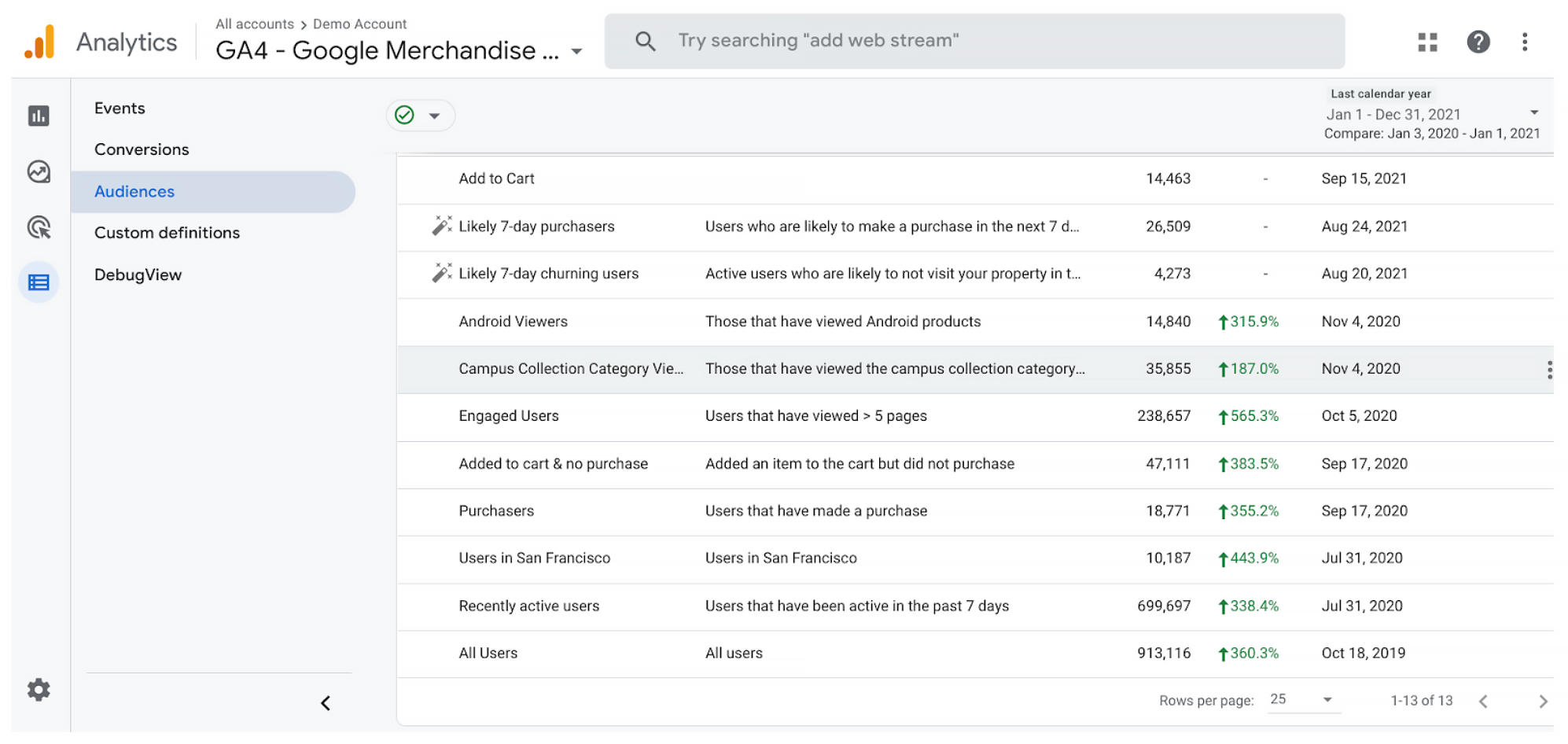The image size is (1568, 744).
Task: Click the Google Analytics logo
Action: tap(39, 42)
